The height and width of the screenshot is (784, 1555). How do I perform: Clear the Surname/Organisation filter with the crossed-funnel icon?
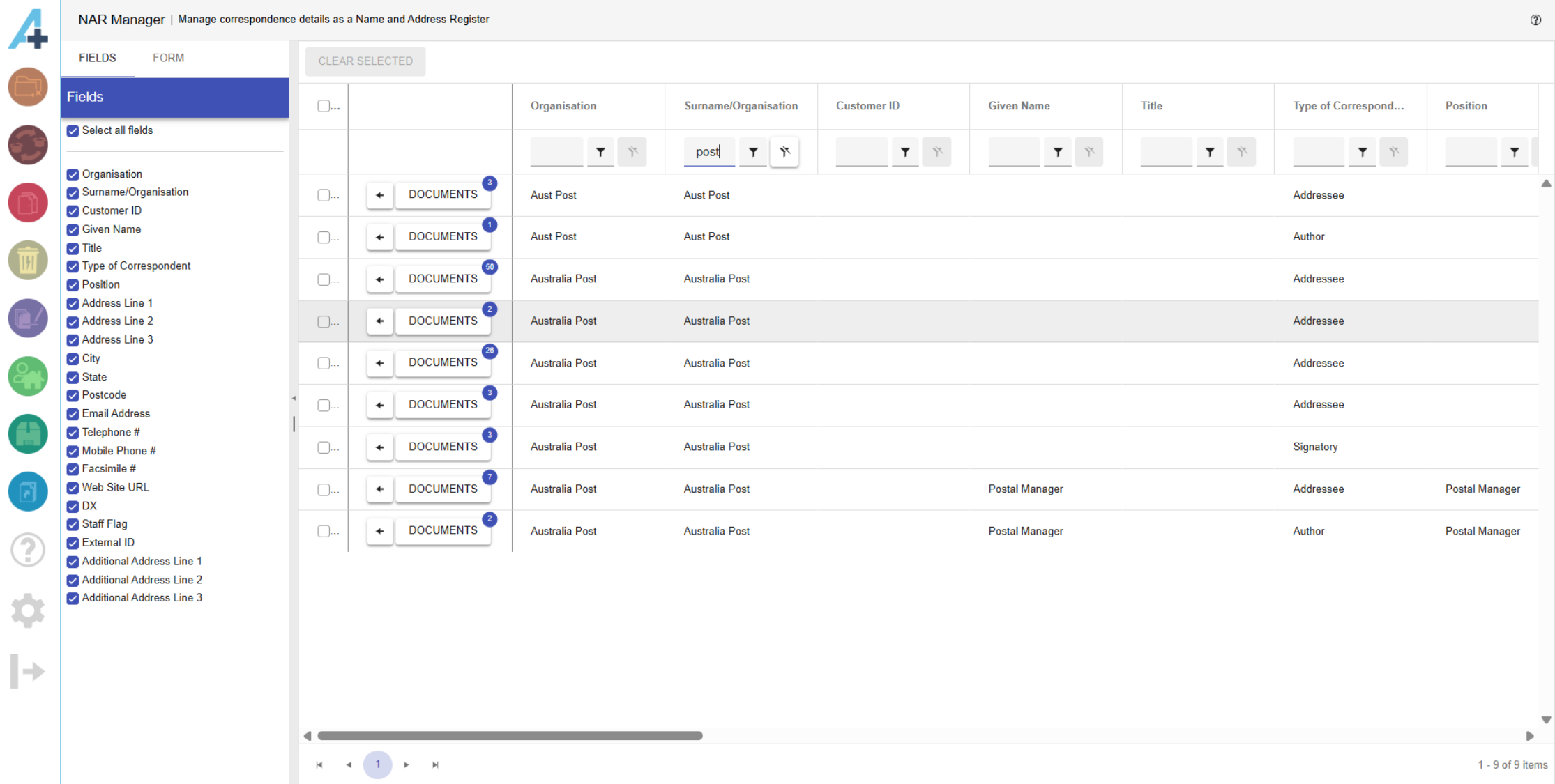click(784, 152)
